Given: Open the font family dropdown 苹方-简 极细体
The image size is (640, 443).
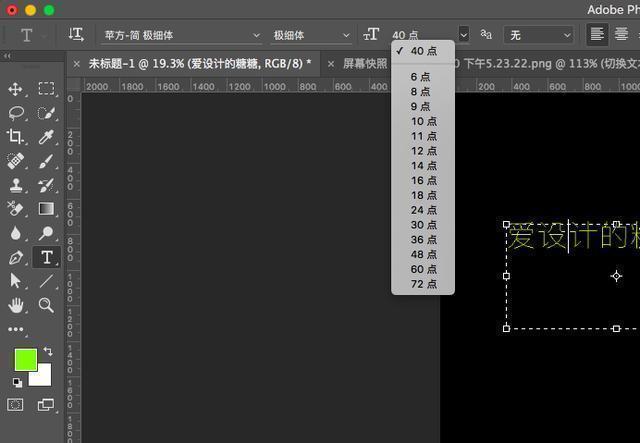Looking at the screenshot, I should (181, 36).
